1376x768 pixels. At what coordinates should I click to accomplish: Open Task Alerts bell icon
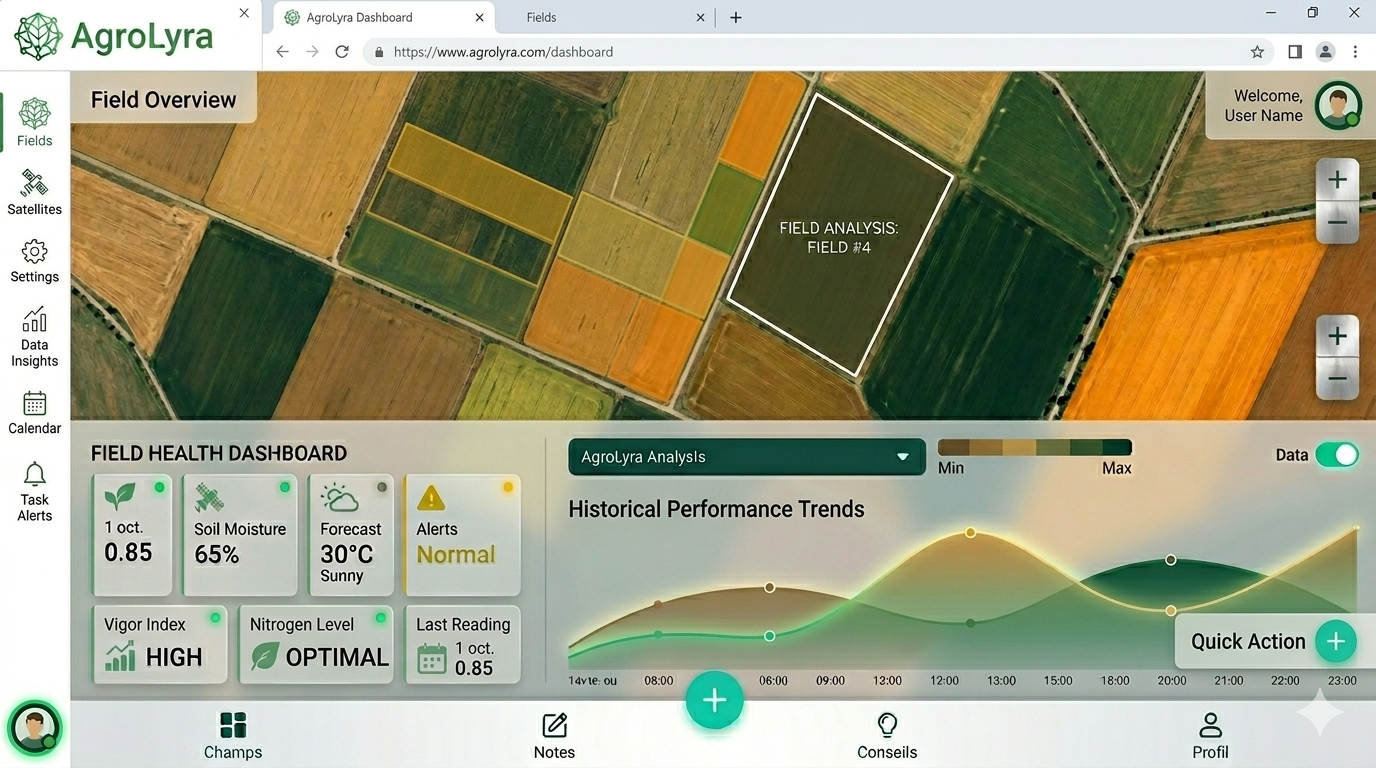34,474
